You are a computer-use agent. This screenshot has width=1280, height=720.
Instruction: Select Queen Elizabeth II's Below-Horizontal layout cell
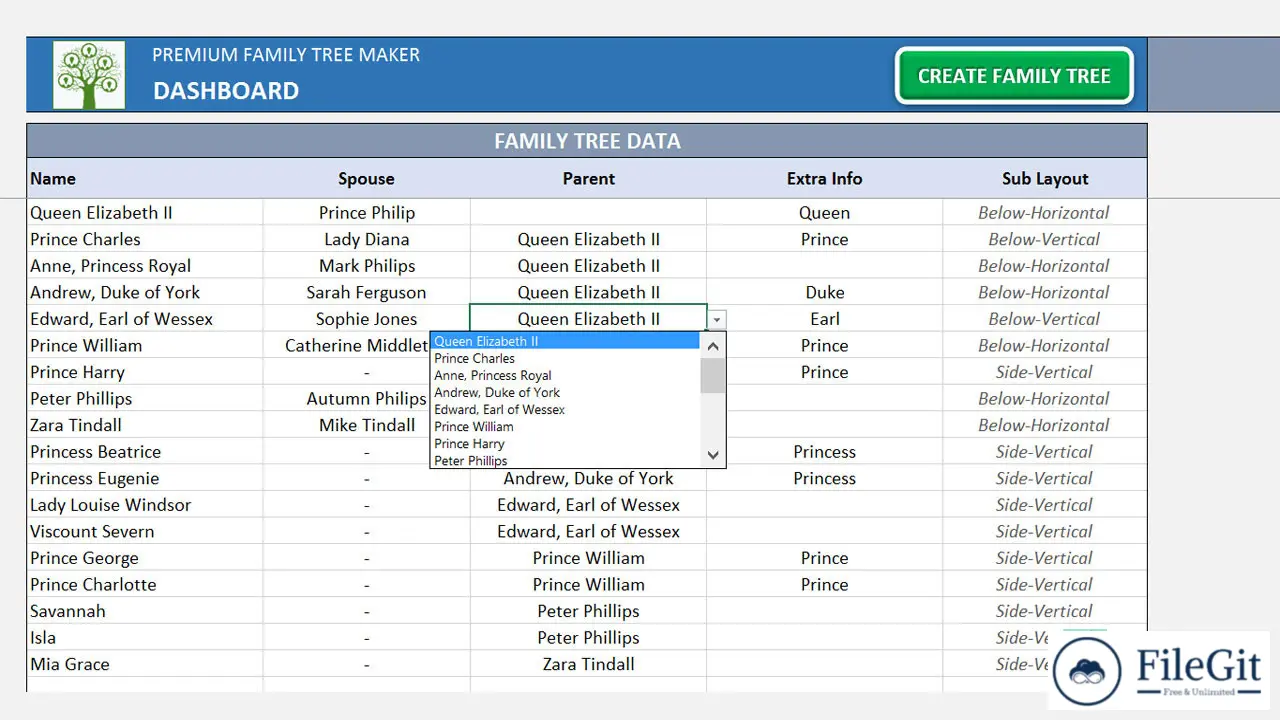1044,213
